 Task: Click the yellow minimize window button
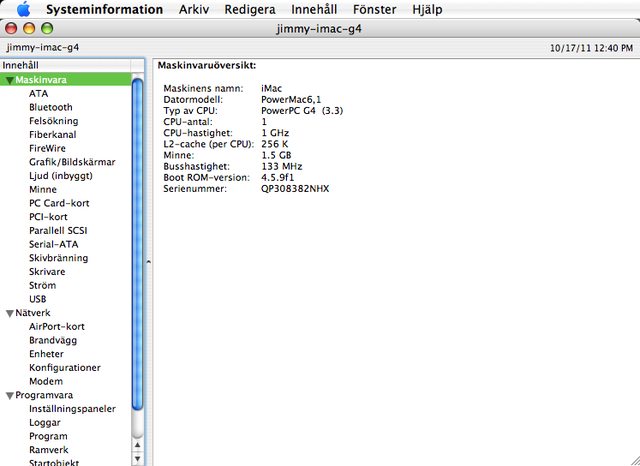coord(29,29)
